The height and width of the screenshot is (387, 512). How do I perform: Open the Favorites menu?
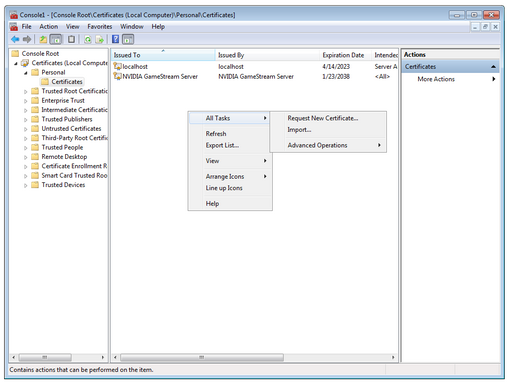point(100,26)
